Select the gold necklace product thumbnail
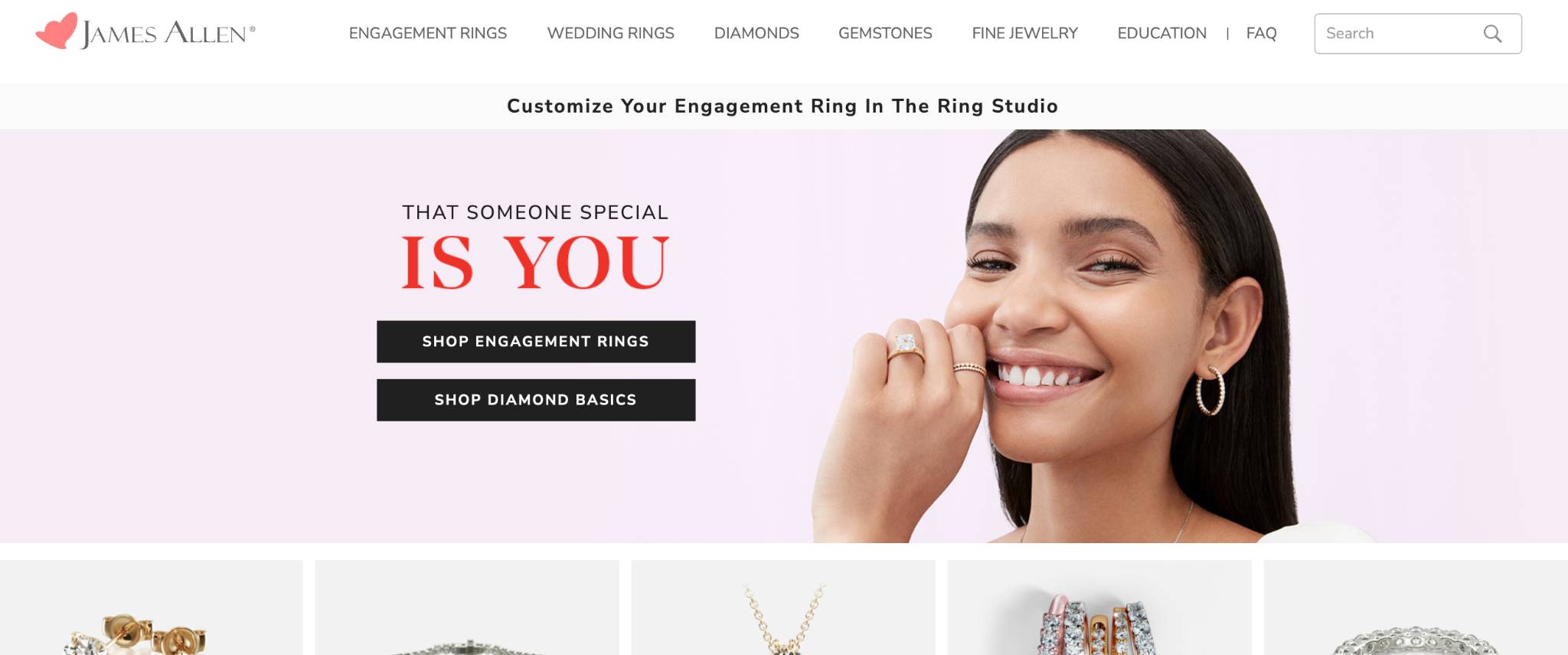 pos(783,608)
